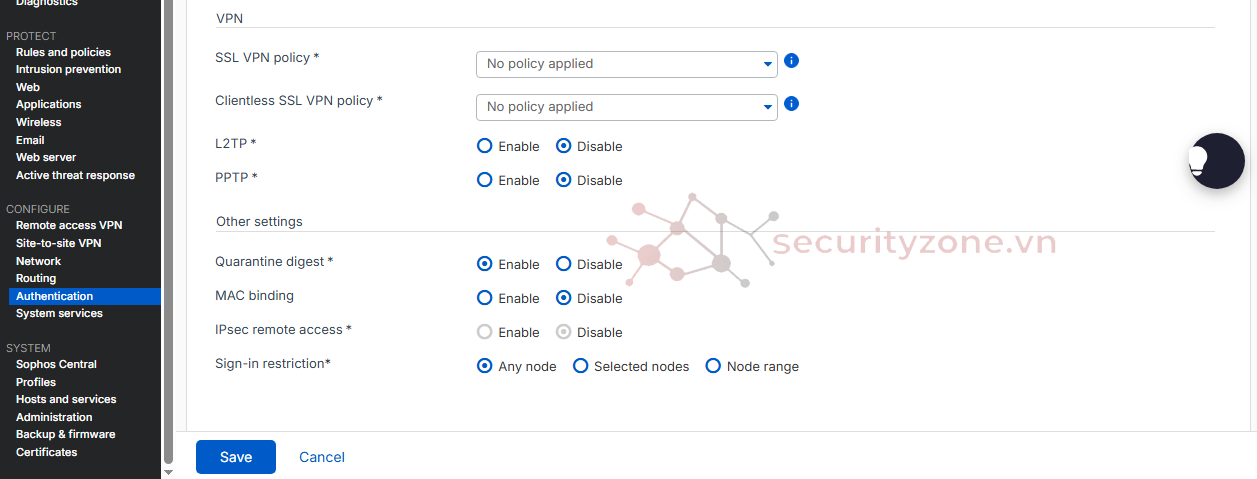Screen dimensions: 1257x479
Task: Click the info icon beside Clientless SSL VPN policy
Action: [x=791, y=104]
